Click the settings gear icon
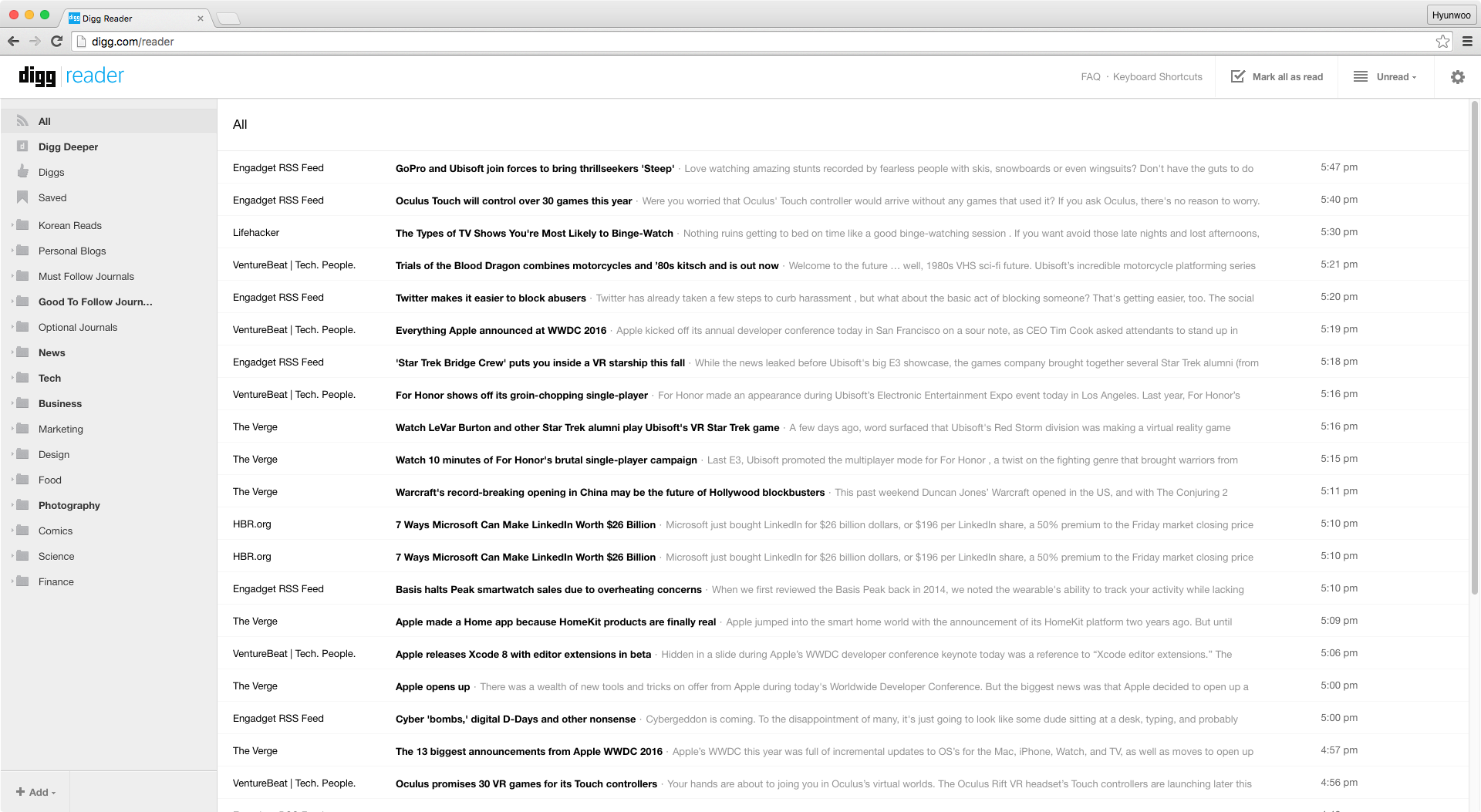Viewport: 1481px width, 812px height. pyautogui.click(x=1457, y=77)
